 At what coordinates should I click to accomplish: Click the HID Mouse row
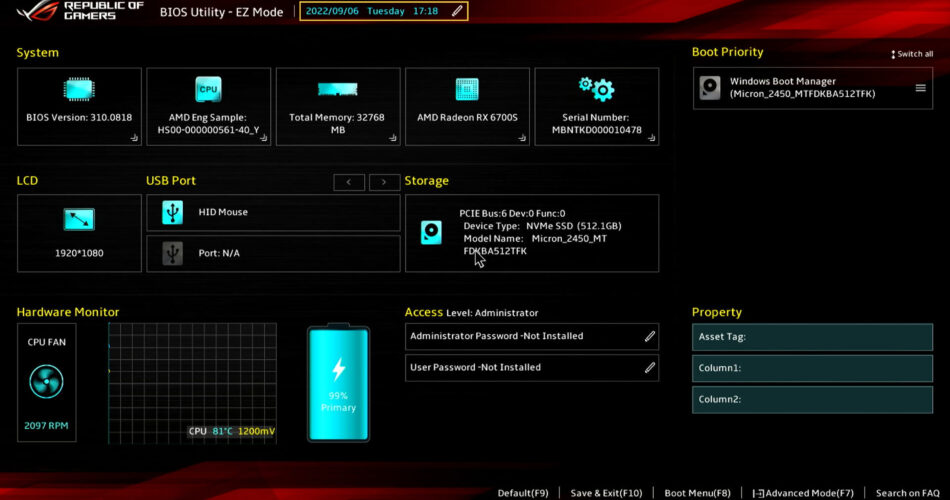coord(273,213)
